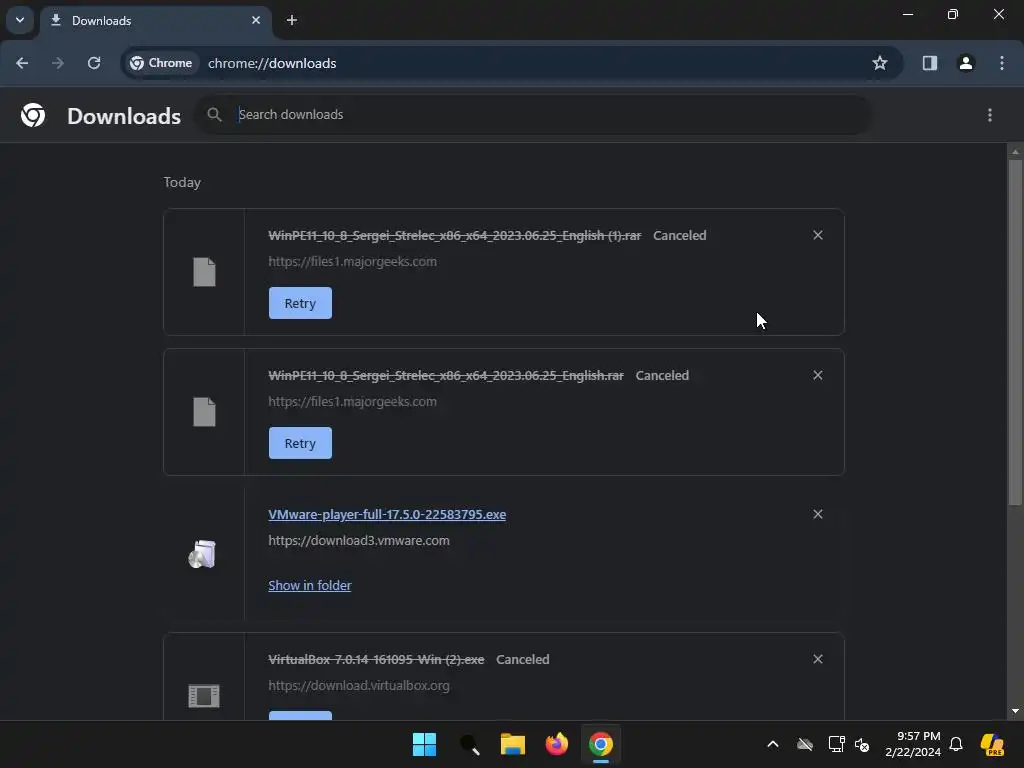The height and width of the screenshot is (768, 1024).
Task: Remove the VirtualBox (2).exe entry
Action: 818,659
